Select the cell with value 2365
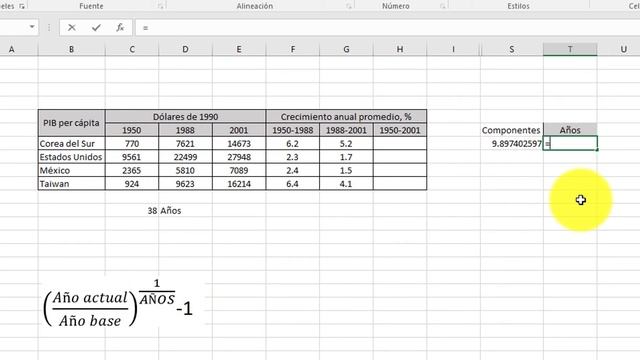The height and width of the screenshot is (360, 640). (x=132, y=171)
